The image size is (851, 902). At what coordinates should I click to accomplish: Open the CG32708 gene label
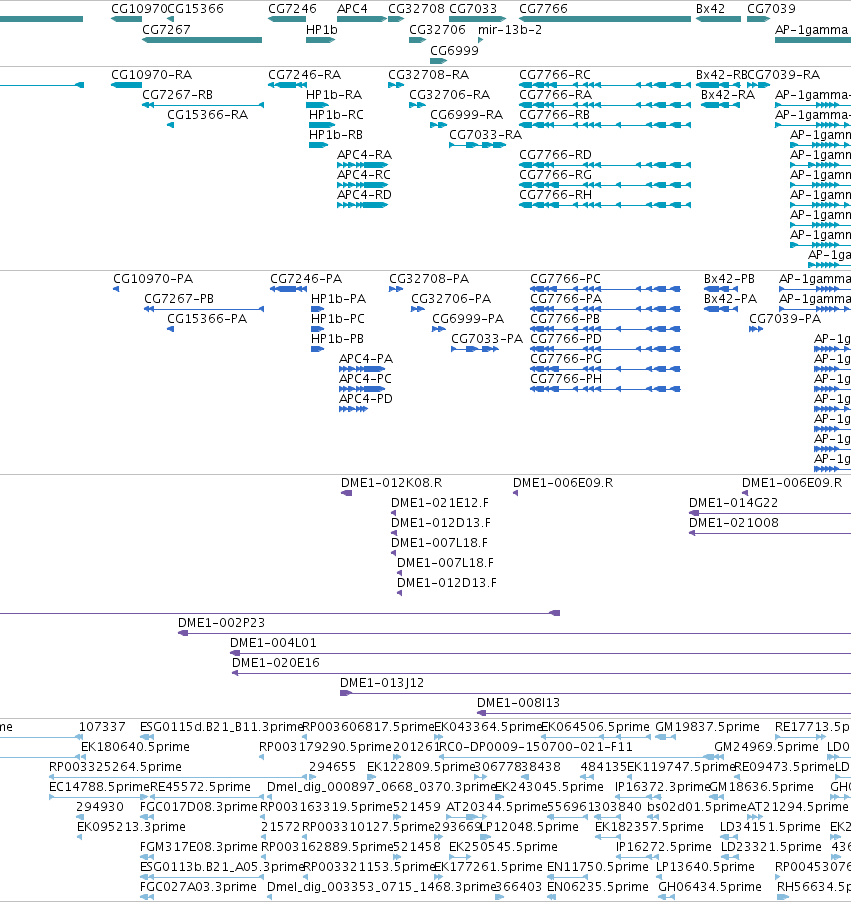click(417, 9)
